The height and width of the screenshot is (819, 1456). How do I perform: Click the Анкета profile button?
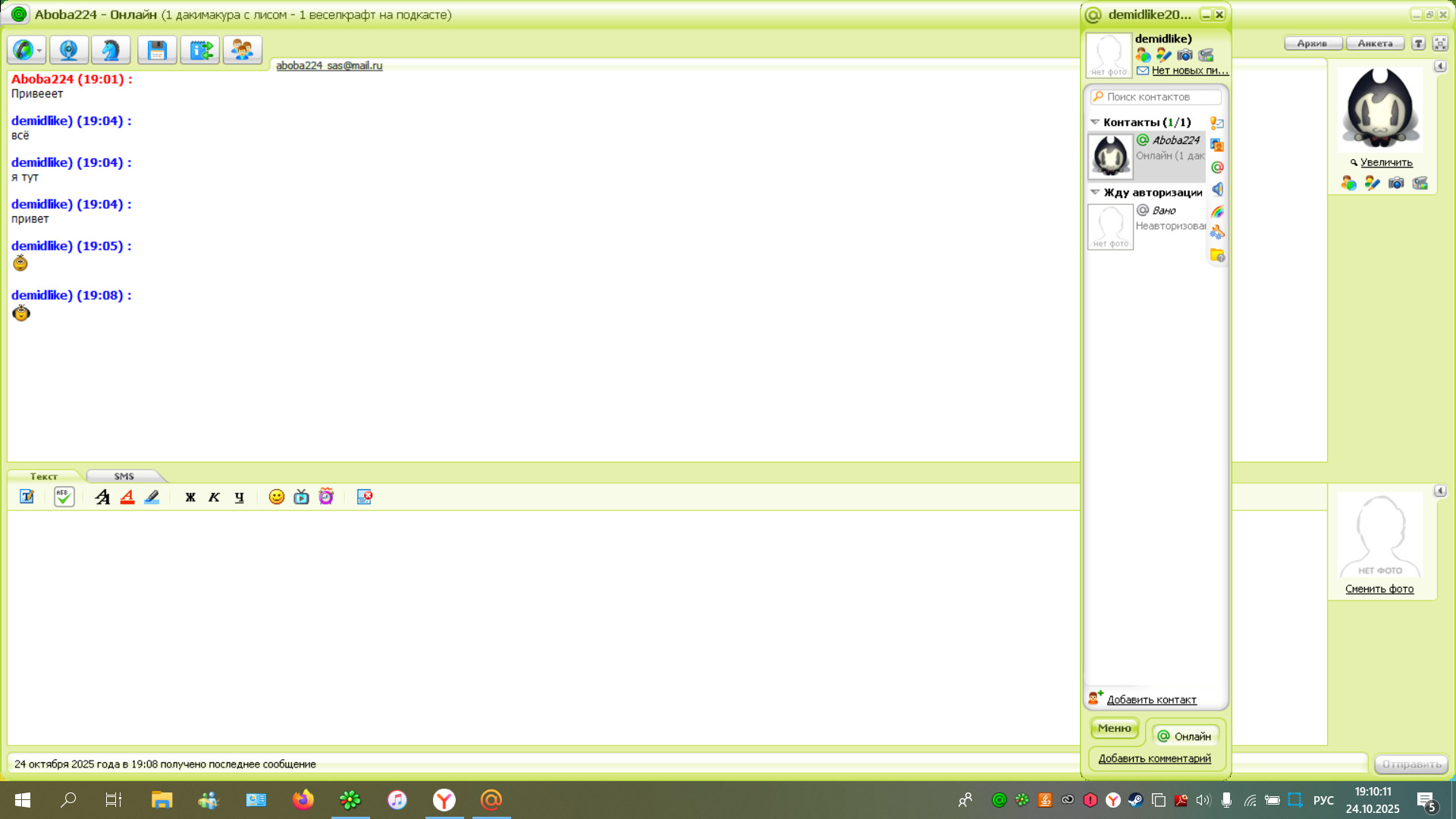tap(1374, 43)
